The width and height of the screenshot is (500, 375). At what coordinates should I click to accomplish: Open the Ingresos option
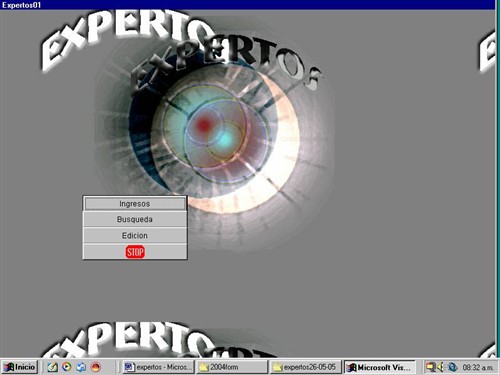click(135, 203)
